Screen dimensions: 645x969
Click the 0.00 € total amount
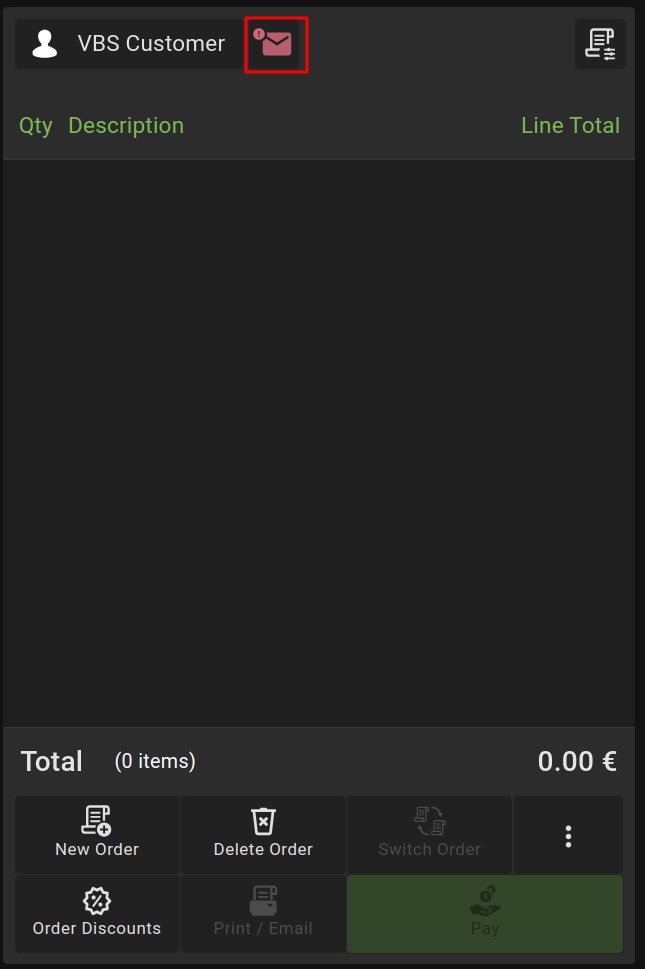click(577, 762)
